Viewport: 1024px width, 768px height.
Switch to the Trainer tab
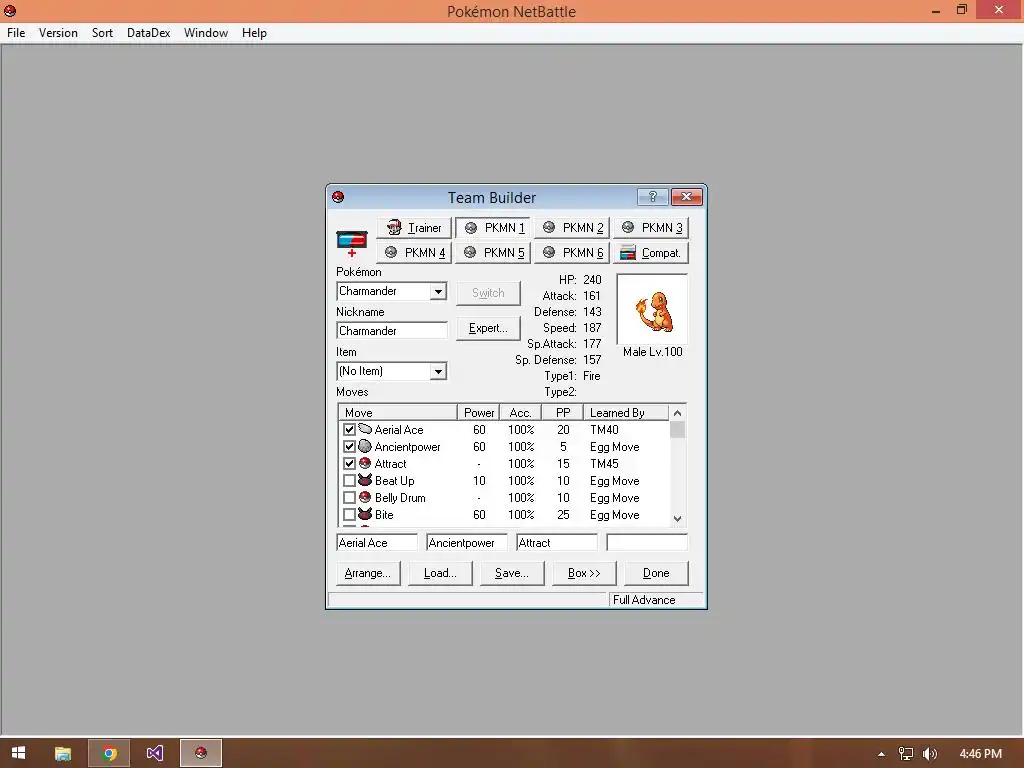click(x=414, y=227)
